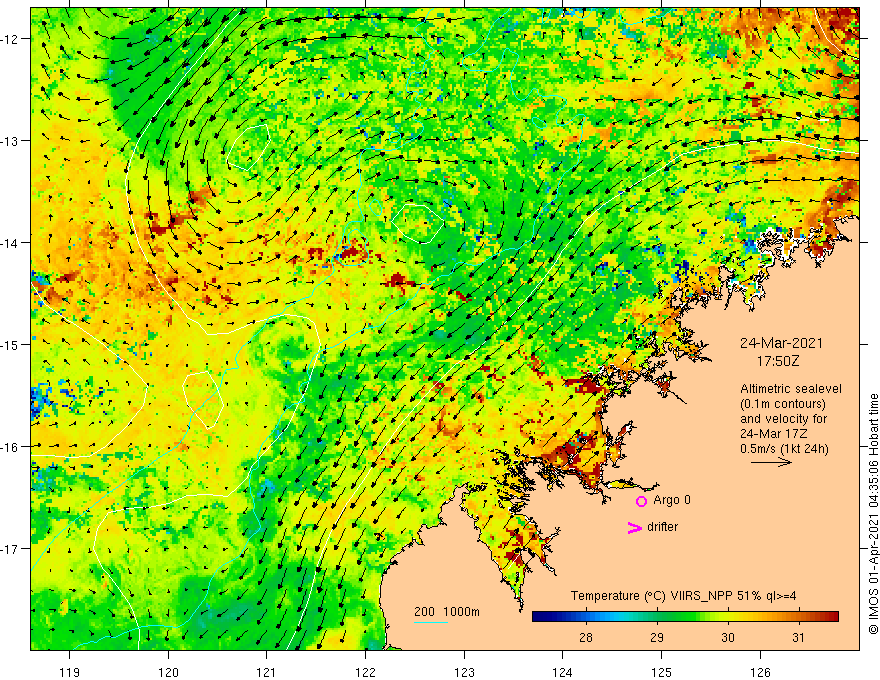Image resolution: width=880 pixels, height=680 pixels.
Task: Click the dark blue end of temperature bar
Action: coord(539,617)
